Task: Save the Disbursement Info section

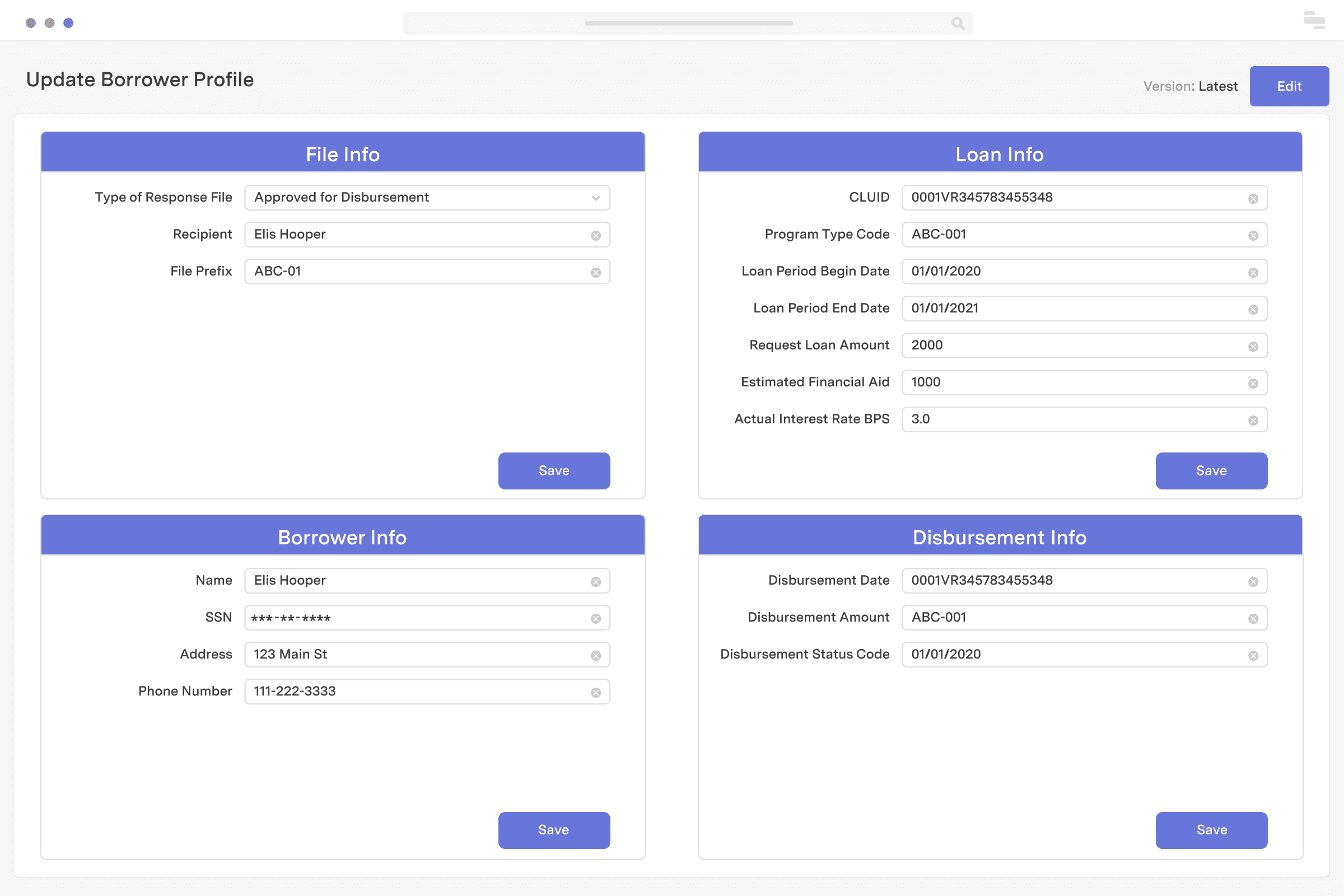Action: [x=1211, y=830]
